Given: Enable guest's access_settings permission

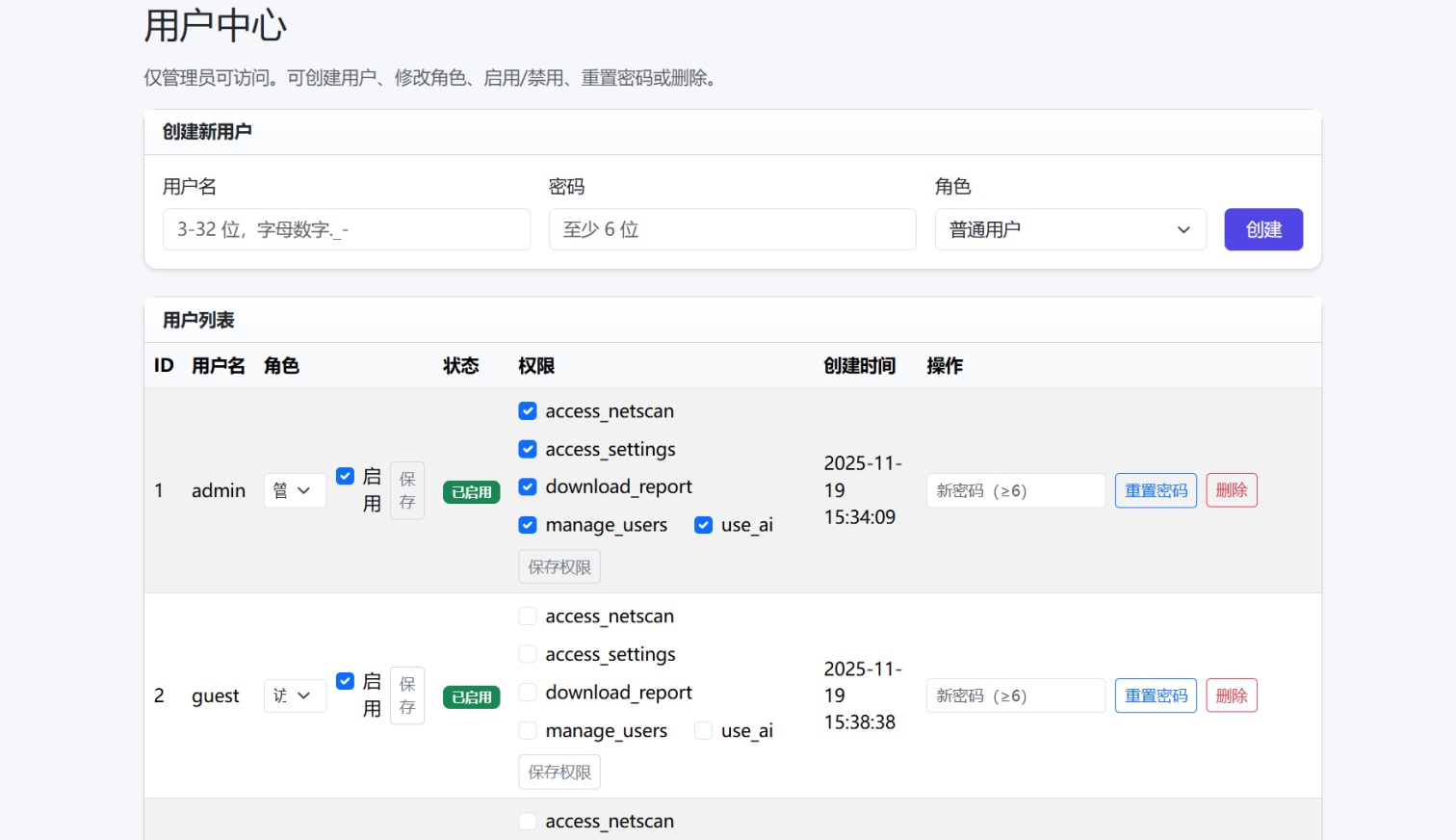Looking at the screenshot, I should 528,654.
